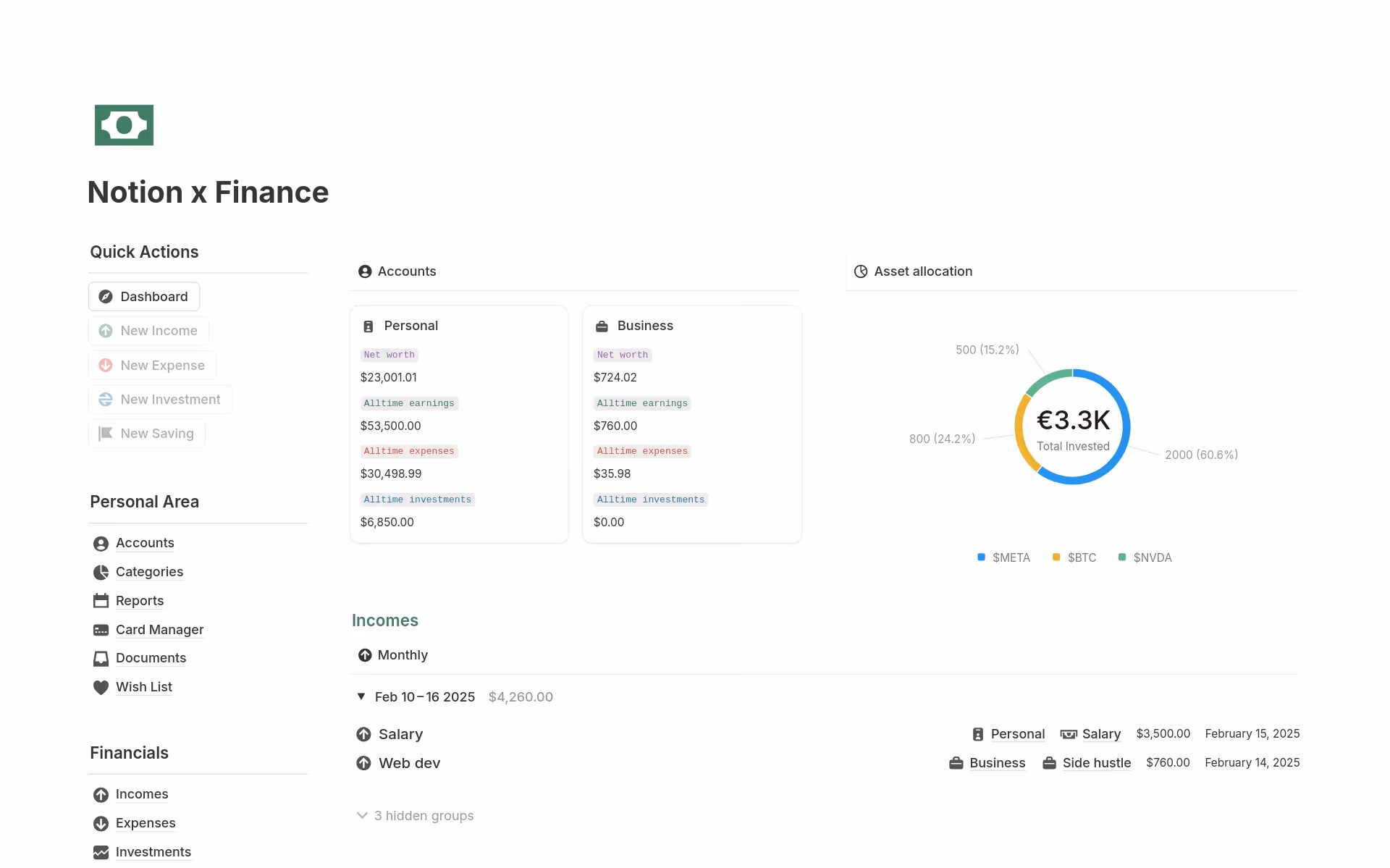Collapse the Feb 10–16 2025 group
The image size is (1390, 868).
pos(361,696)
